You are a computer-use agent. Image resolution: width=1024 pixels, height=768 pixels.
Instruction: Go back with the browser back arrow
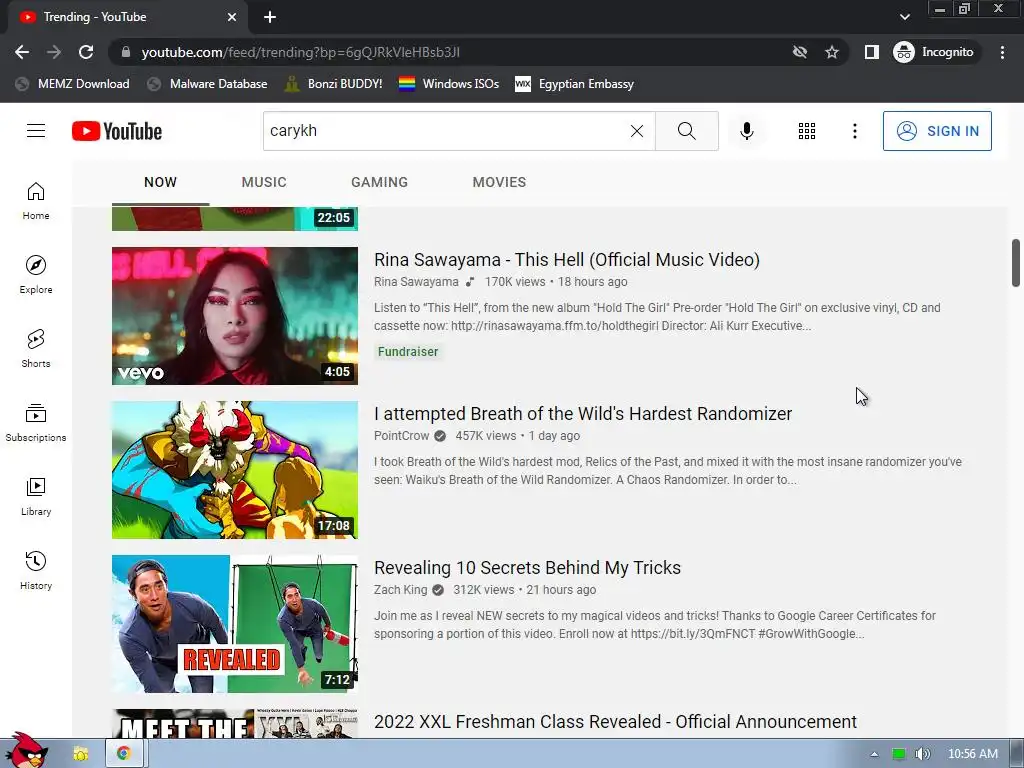click(22, 52)
